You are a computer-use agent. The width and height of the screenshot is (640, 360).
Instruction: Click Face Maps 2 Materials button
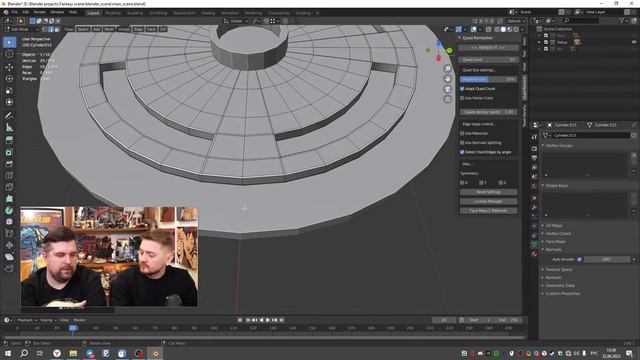(x=488, y=211)
